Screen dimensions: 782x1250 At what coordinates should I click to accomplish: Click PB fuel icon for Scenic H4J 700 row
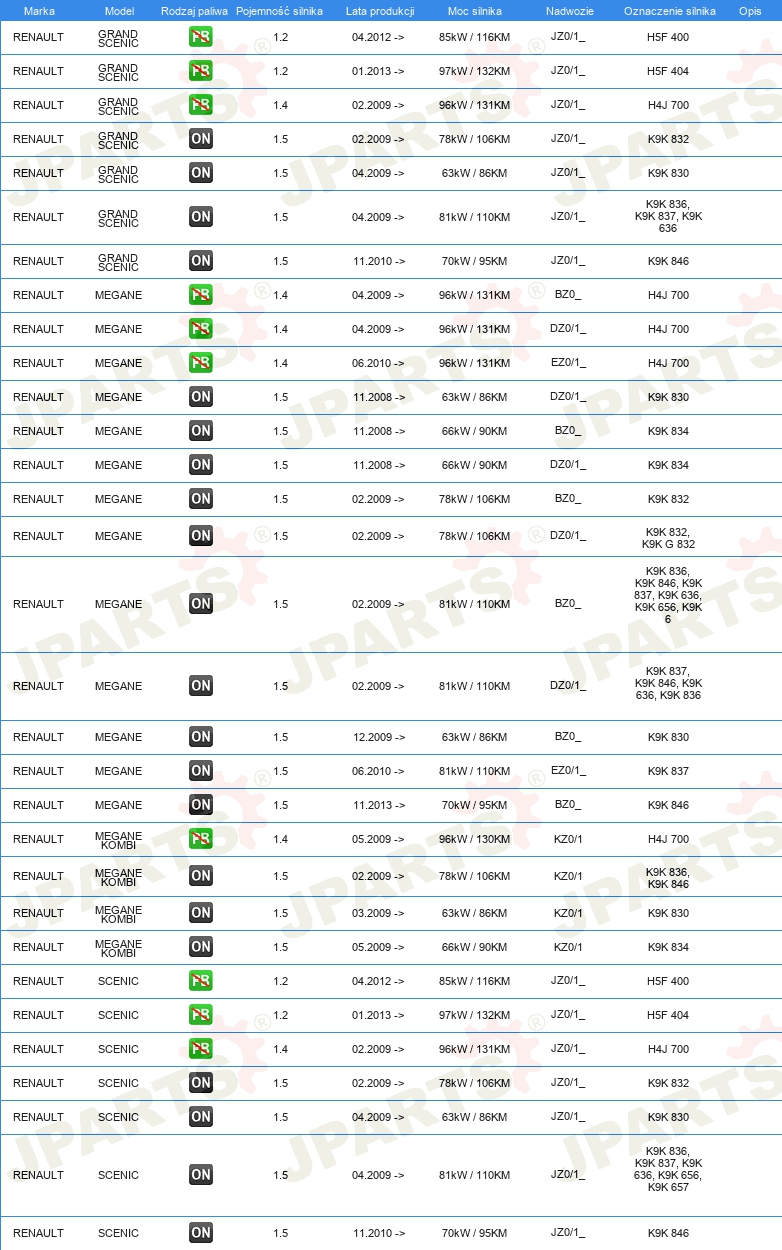201,1049
